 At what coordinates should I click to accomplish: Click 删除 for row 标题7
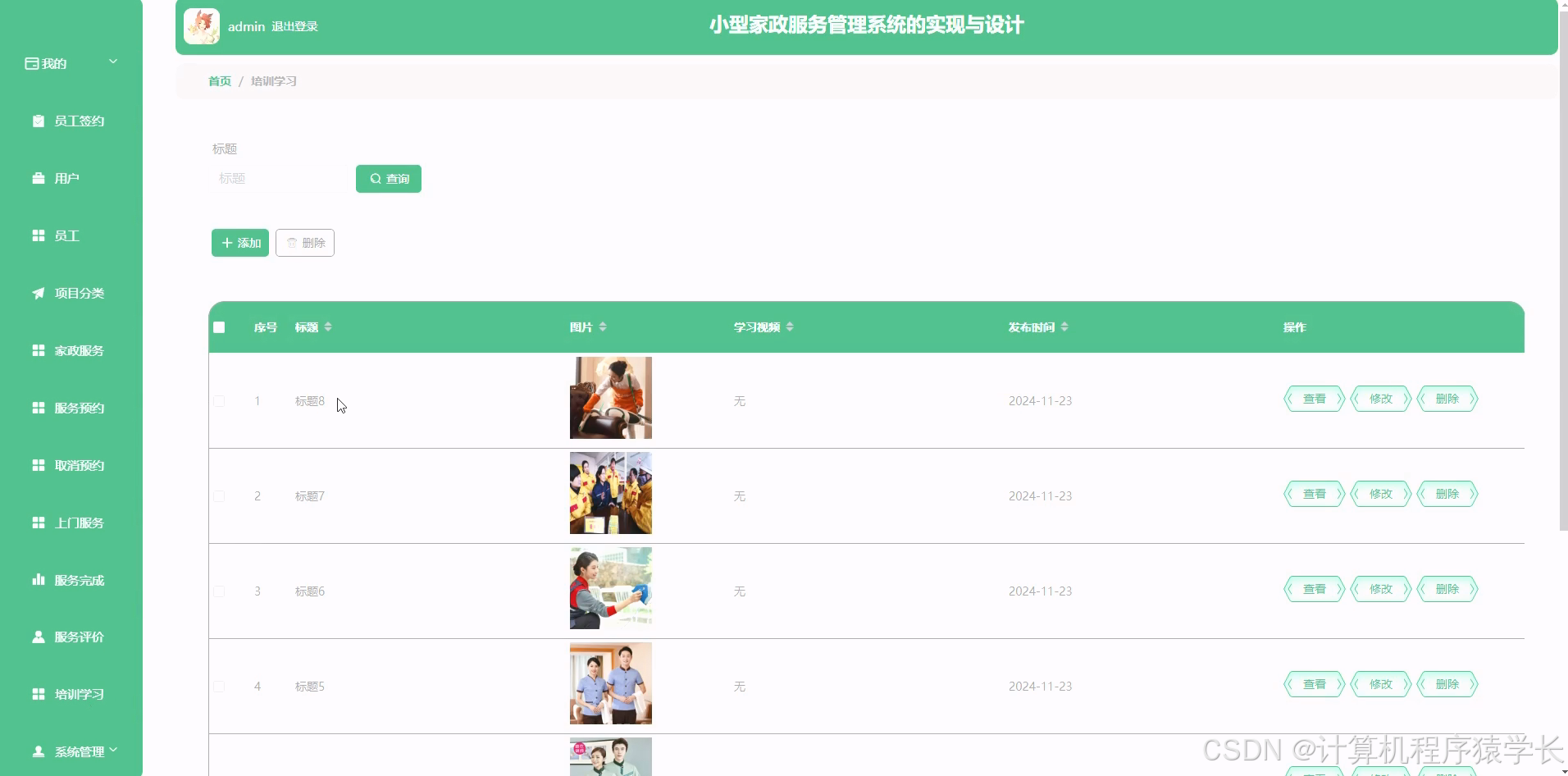point(1447,494)
